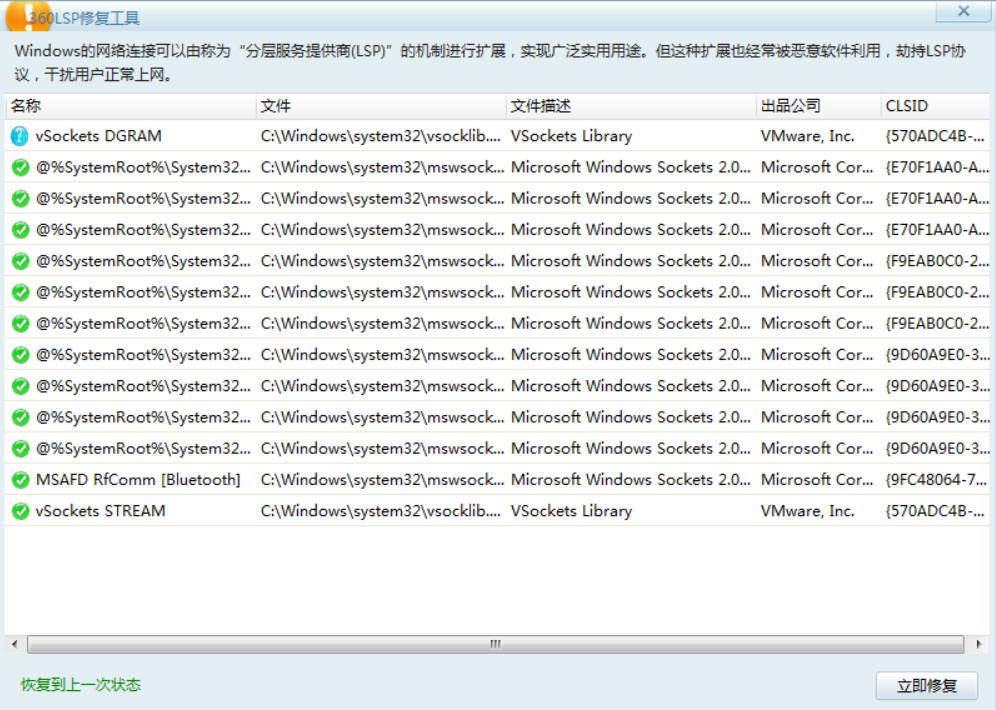Click the horizontal scrollbar thumb
The width and height of the screenshot is (996, 710).
pos(495,644)
